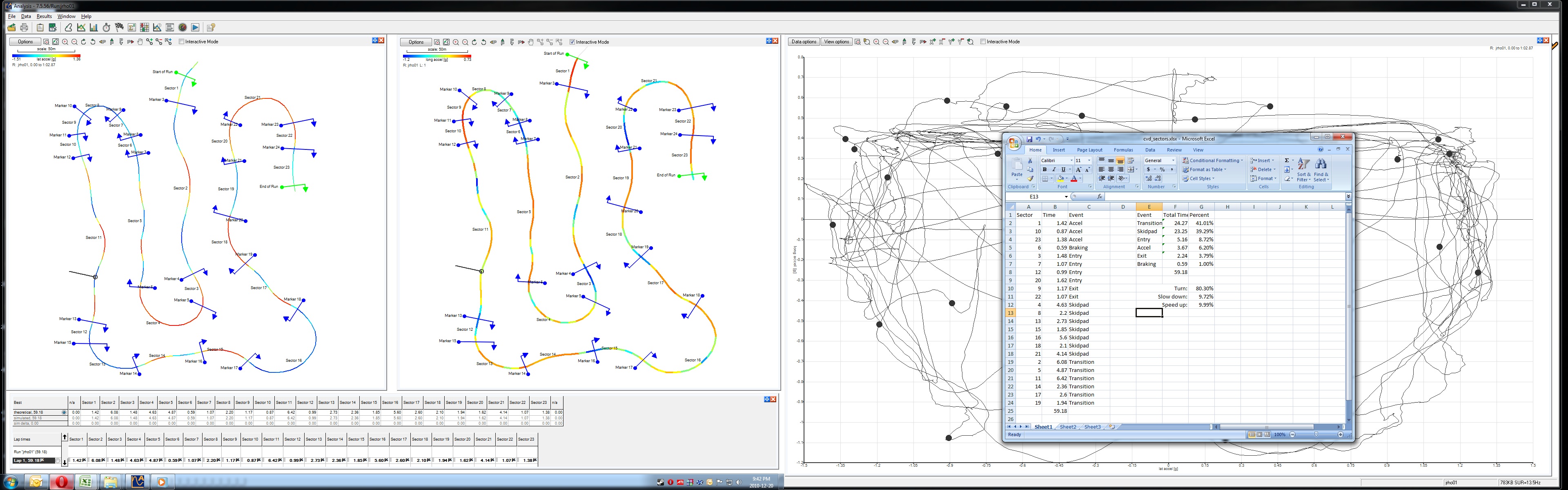The height and width of the screenshot is (490, 1568).
Task: Open the Windows Start button
Action: 10,482
